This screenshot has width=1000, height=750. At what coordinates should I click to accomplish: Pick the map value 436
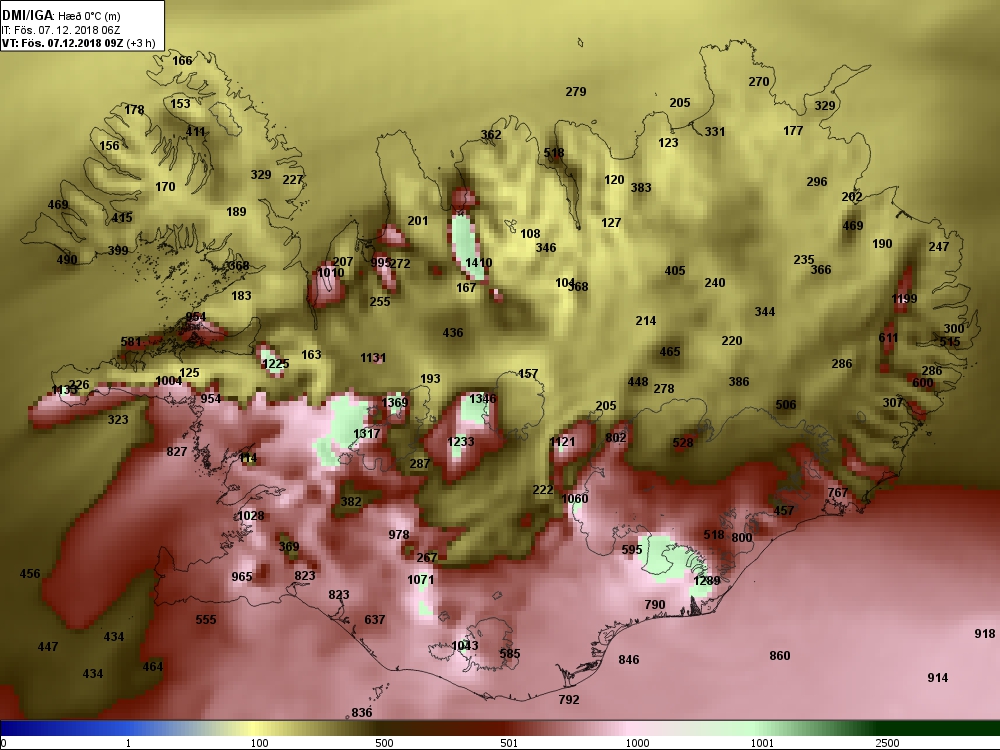(x=452, y=333)
